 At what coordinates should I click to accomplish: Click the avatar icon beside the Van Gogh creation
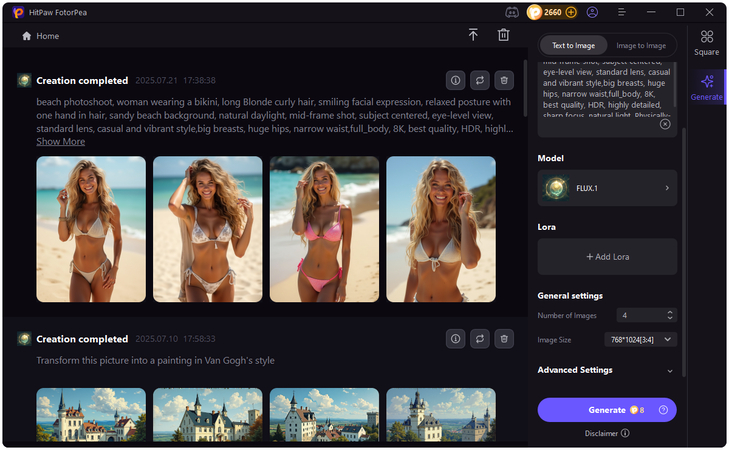tap(24, 339)
